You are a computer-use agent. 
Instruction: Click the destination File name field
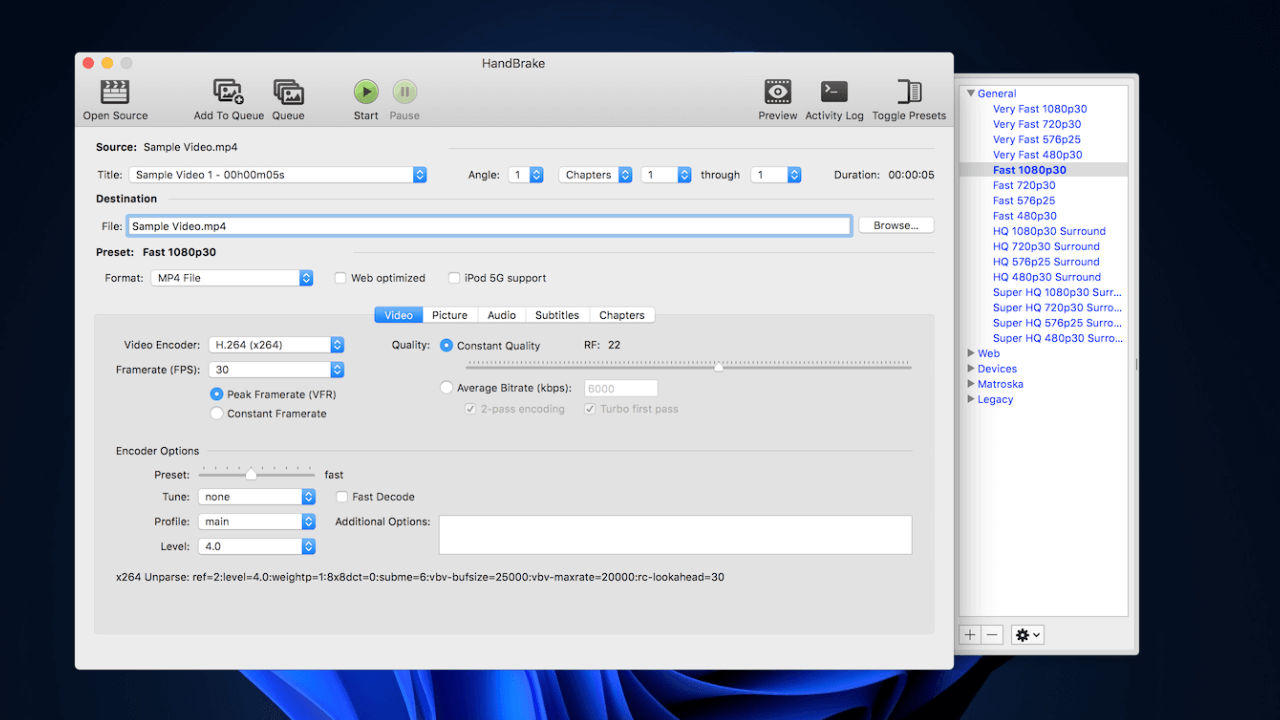coord(489,226)
